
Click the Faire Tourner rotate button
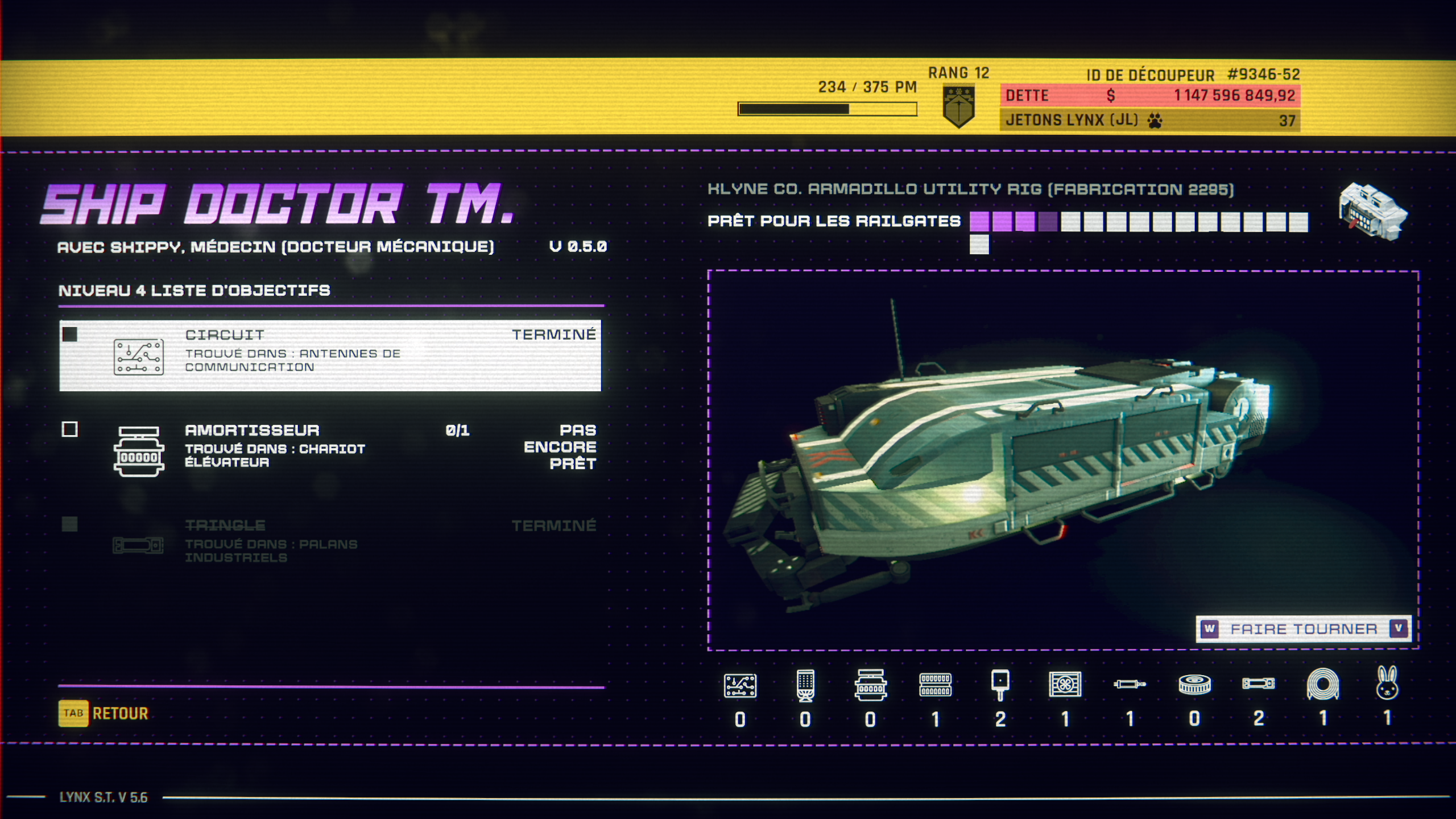tap(1303, 629)
